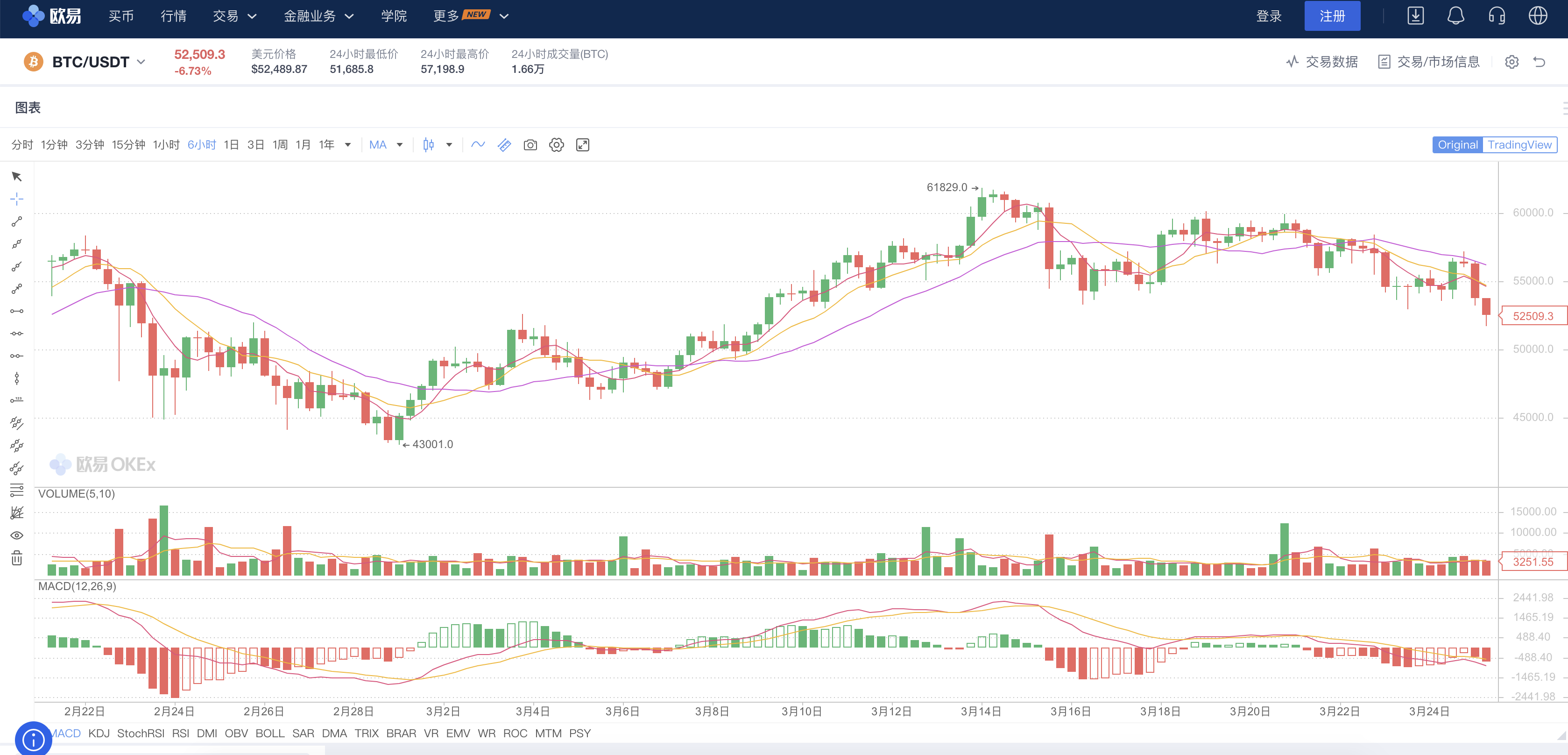Click the 注册 register button

tap(1332, 16)
